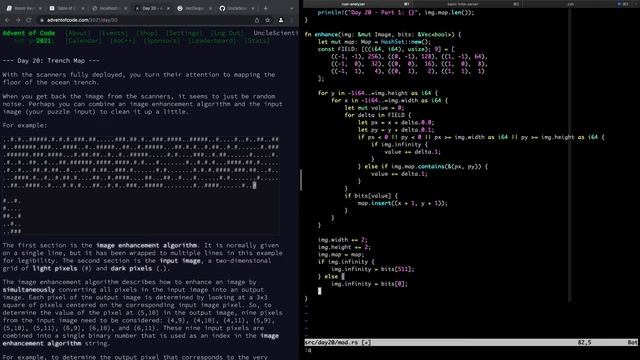Image resolution: width=640 pixels, height=360 pixels.
Task: Click the 'fn enhance' line in editor
Action: (x=383, y=34)
